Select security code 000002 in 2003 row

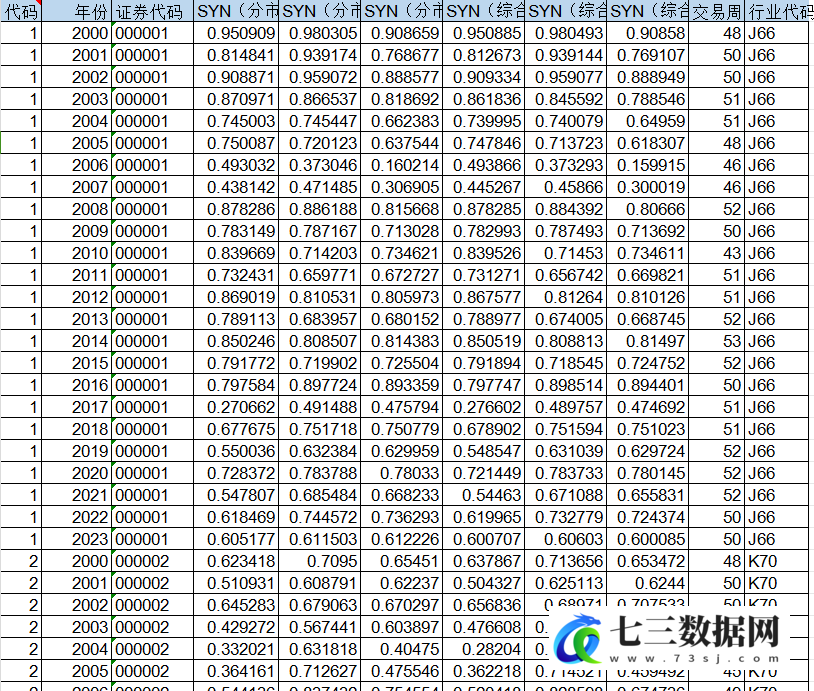point(152,627)
